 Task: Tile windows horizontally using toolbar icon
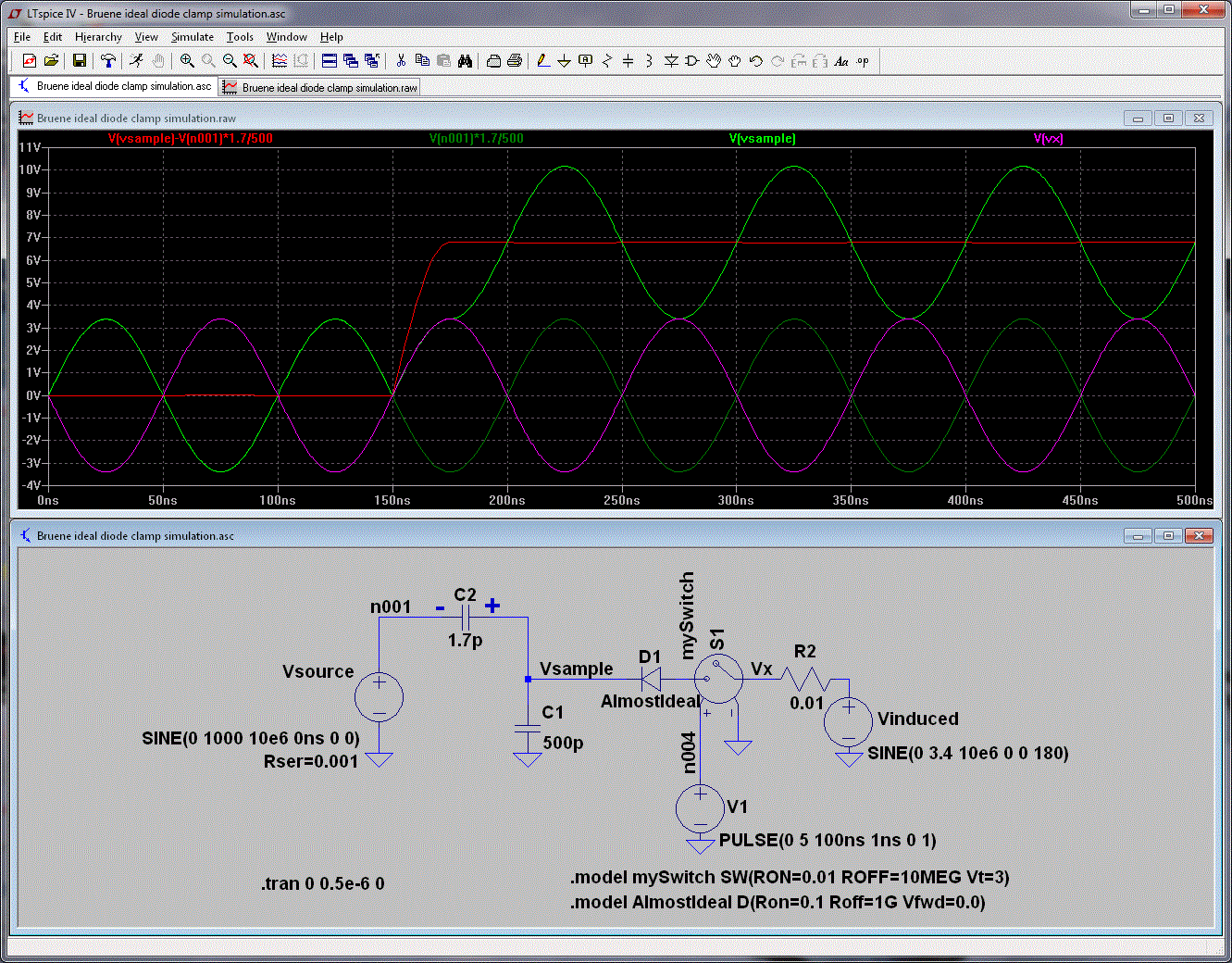click(329, 61)
